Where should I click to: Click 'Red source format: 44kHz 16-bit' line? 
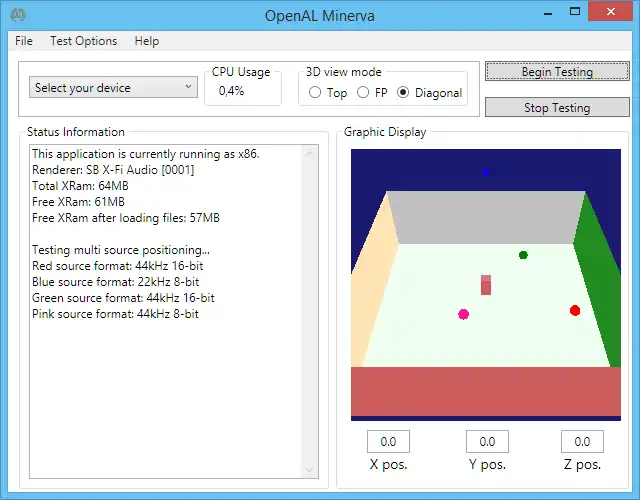[x=118, y=266]
